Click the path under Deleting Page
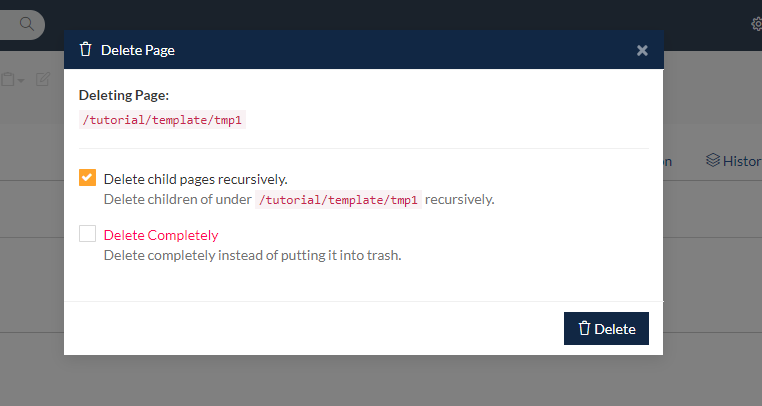The height and width of the screenshot is (406, 762). pyautogui.click(x=163, y=119)
